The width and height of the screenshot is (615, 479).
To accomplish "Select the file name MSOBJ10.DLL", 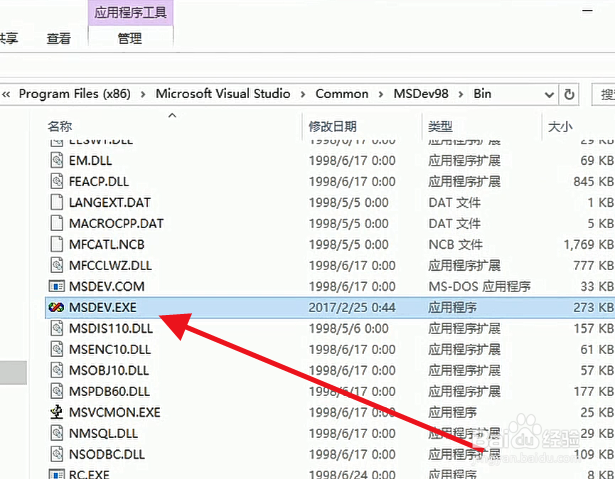I will 109,370.
